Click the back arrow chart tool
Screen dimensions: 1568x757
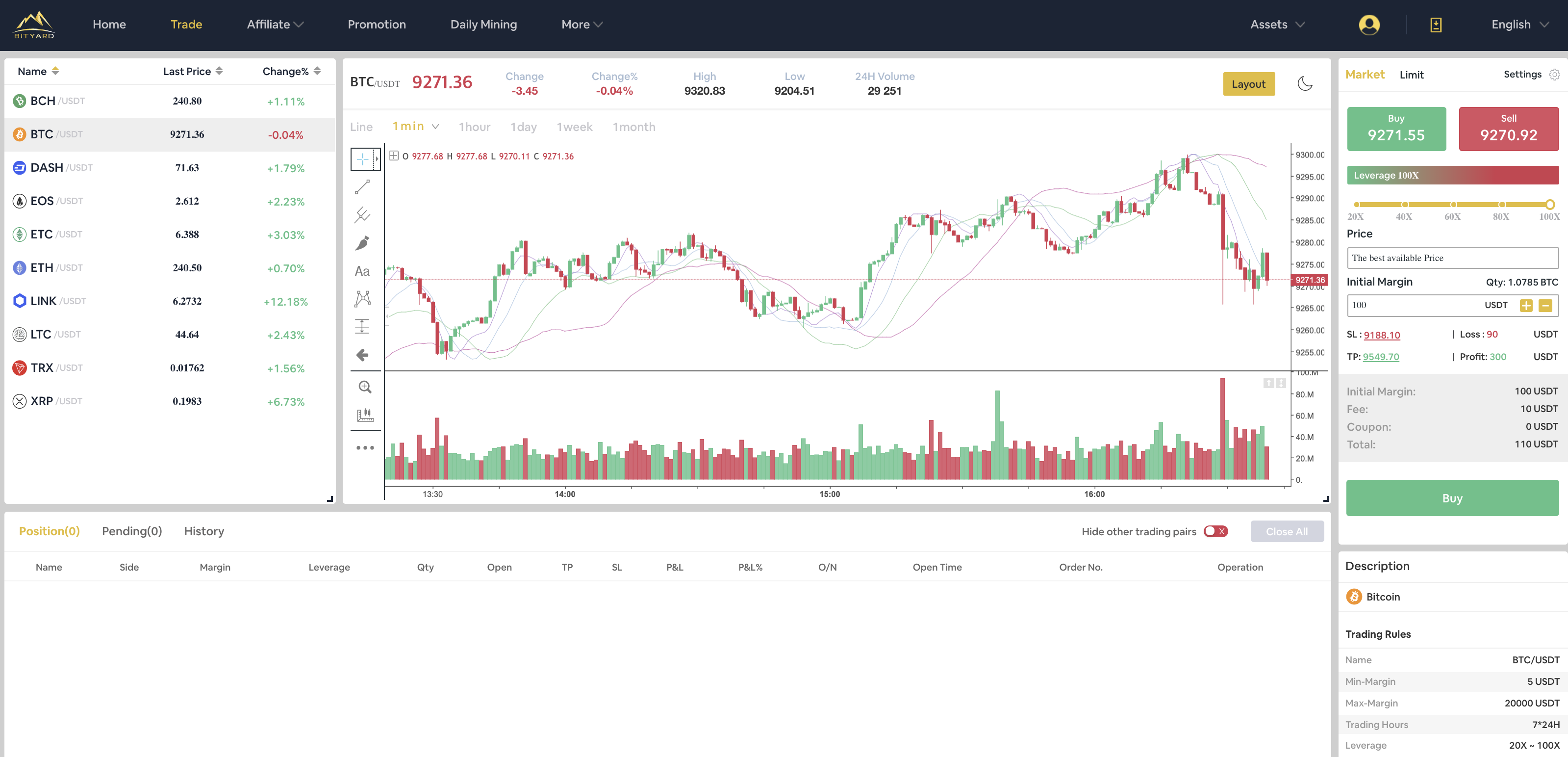tap(362, 355)
